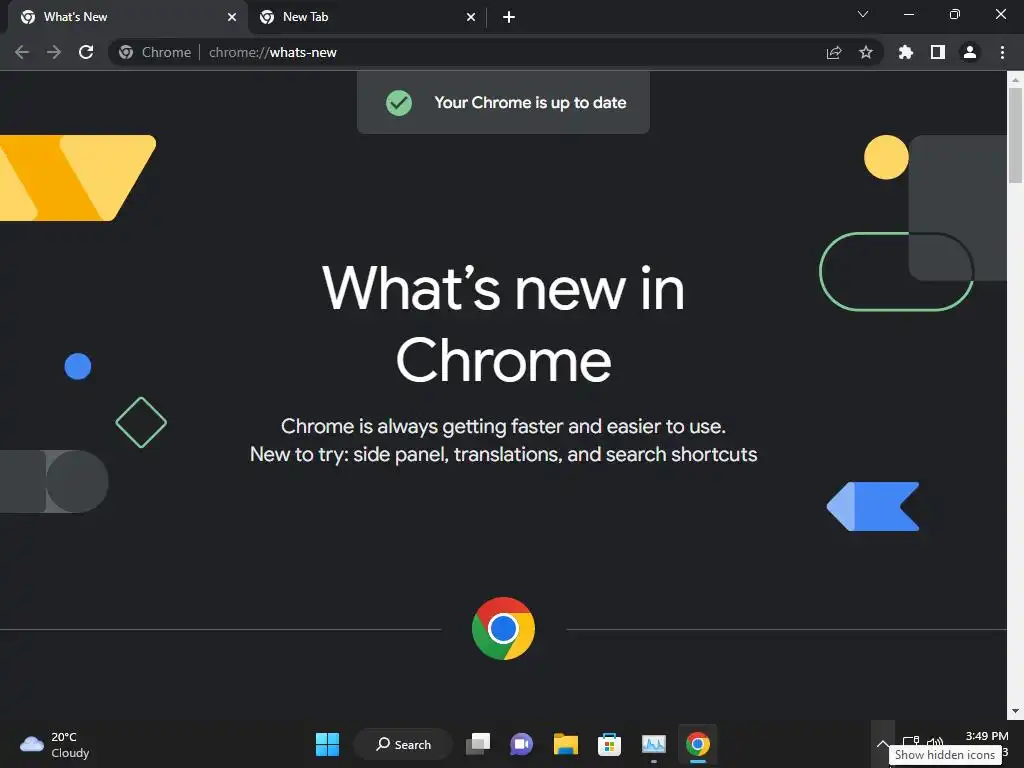Open Task View on the taskbar

point(478,744)
